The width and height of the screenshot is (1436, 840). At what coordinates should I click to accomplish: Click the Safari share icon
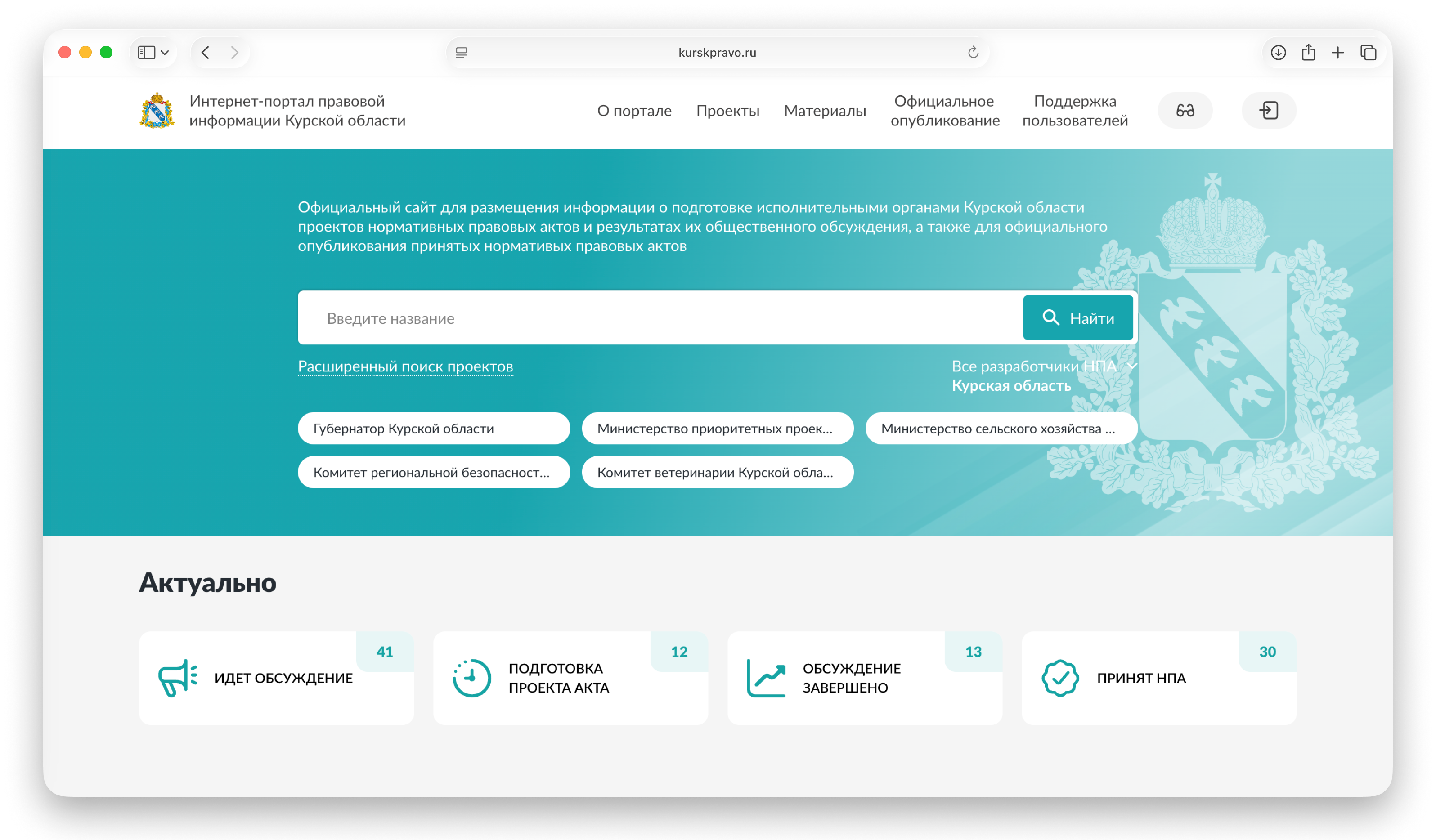point(1308,53)
